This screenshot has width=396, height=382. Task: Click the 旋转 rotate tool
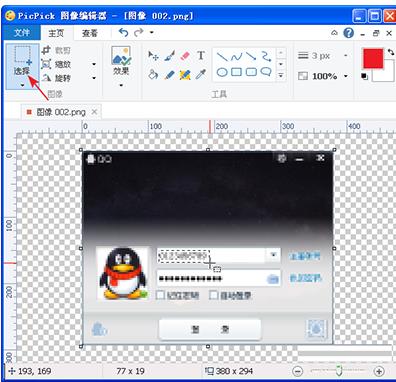pos(56,78)
